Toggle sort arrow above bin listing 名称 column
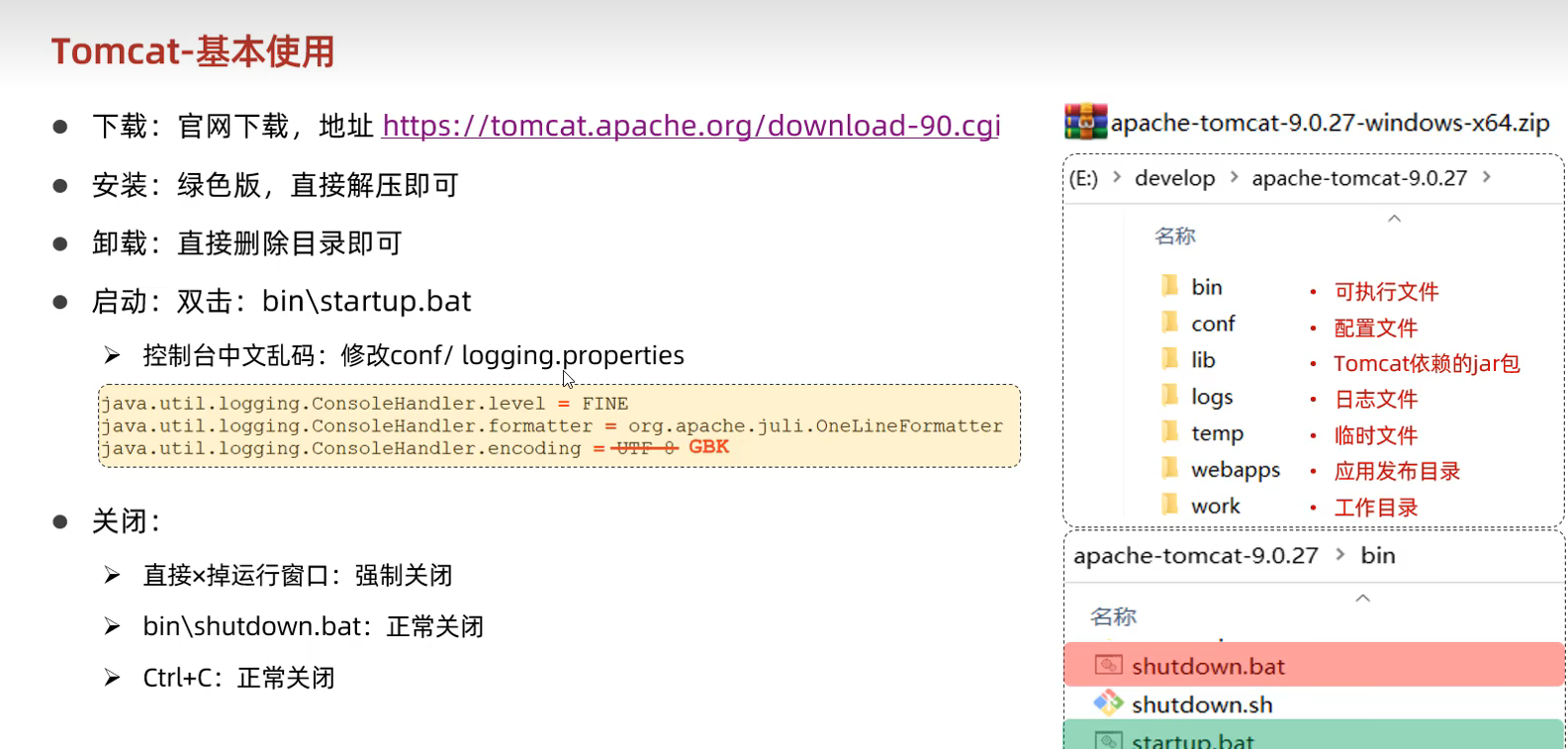 tap(1362, 598)
